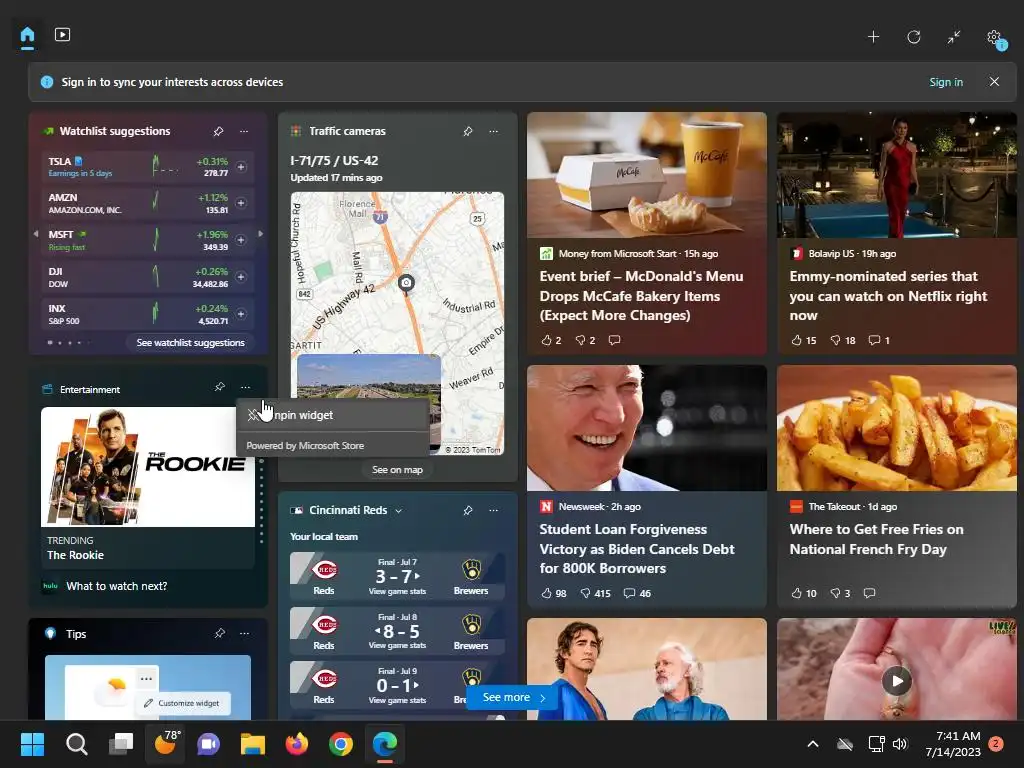Add TSLA to watchlist
Screen dimensions: 1024x768
pyautogui.click(x=241, y=167)
